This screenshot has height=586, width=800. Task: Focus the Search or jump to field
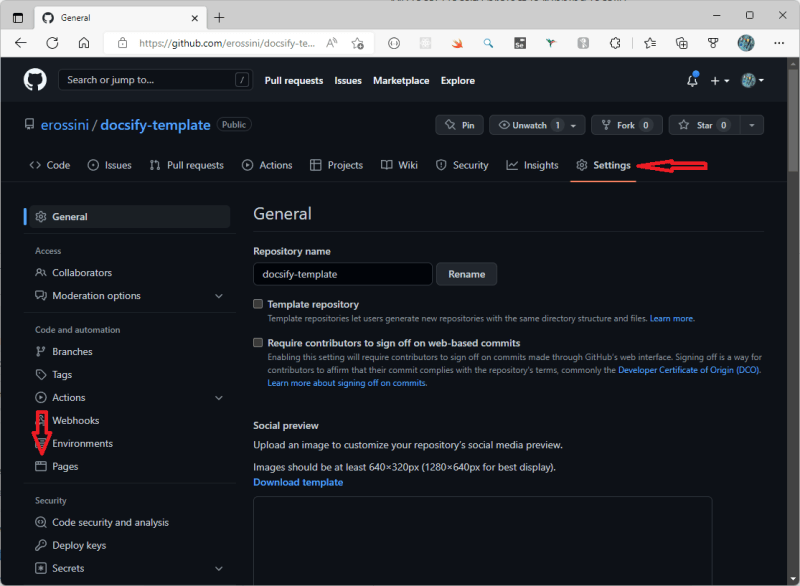tap(156, 80)
